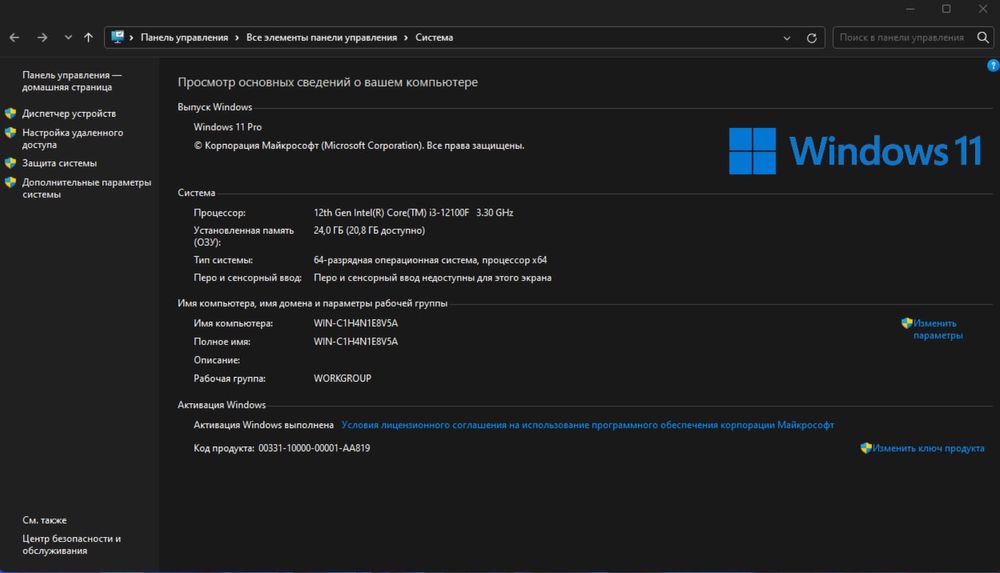The height and width of the screenshot is (573, 1000).
Task: Click shield icon next to 'Изменить параметры'
Action: pyautogui.click(x=906, y=323)
